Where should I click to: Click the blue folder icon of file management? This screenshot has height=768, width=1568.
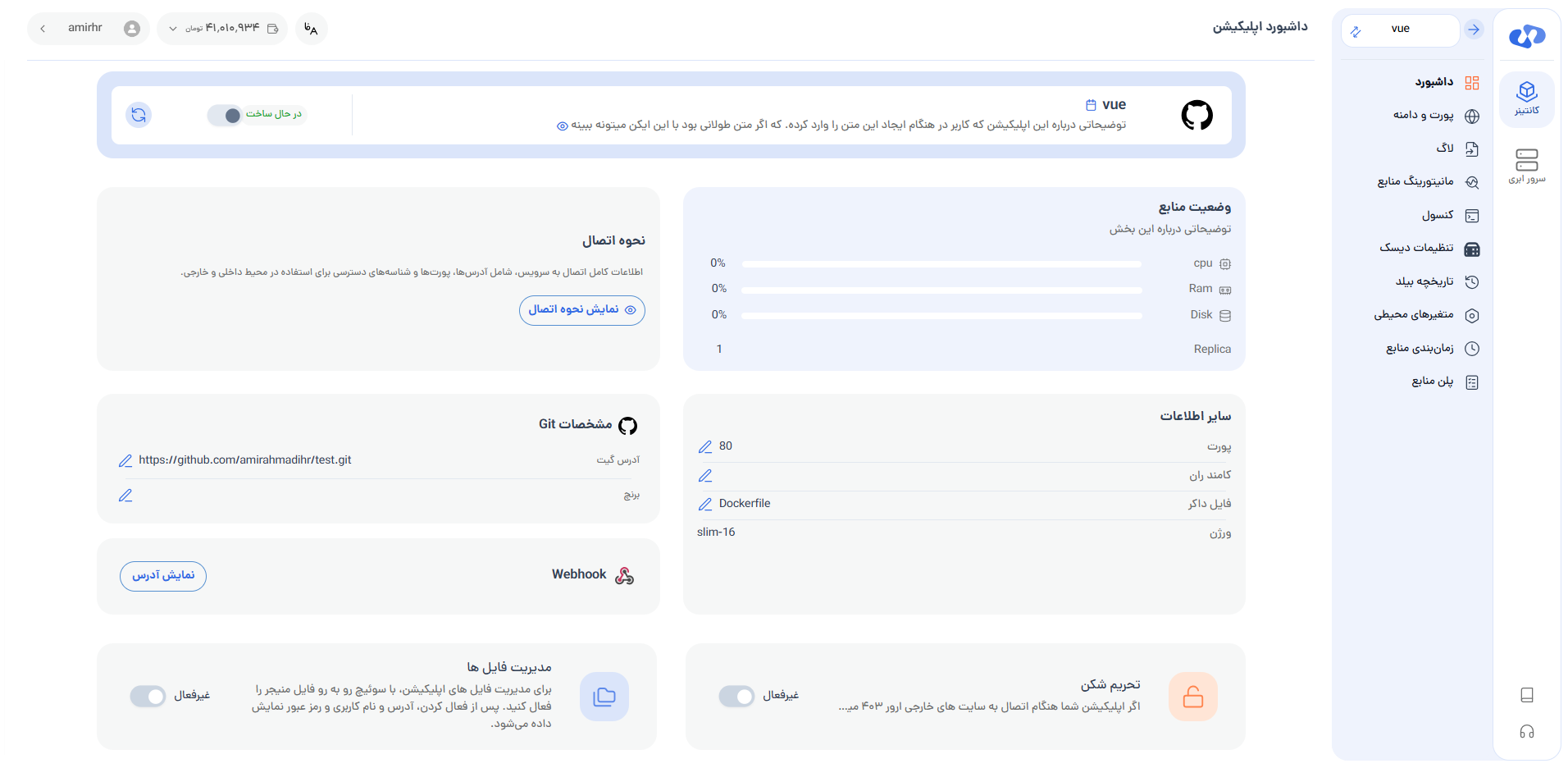pyautogui.click(x=604, y=697)
